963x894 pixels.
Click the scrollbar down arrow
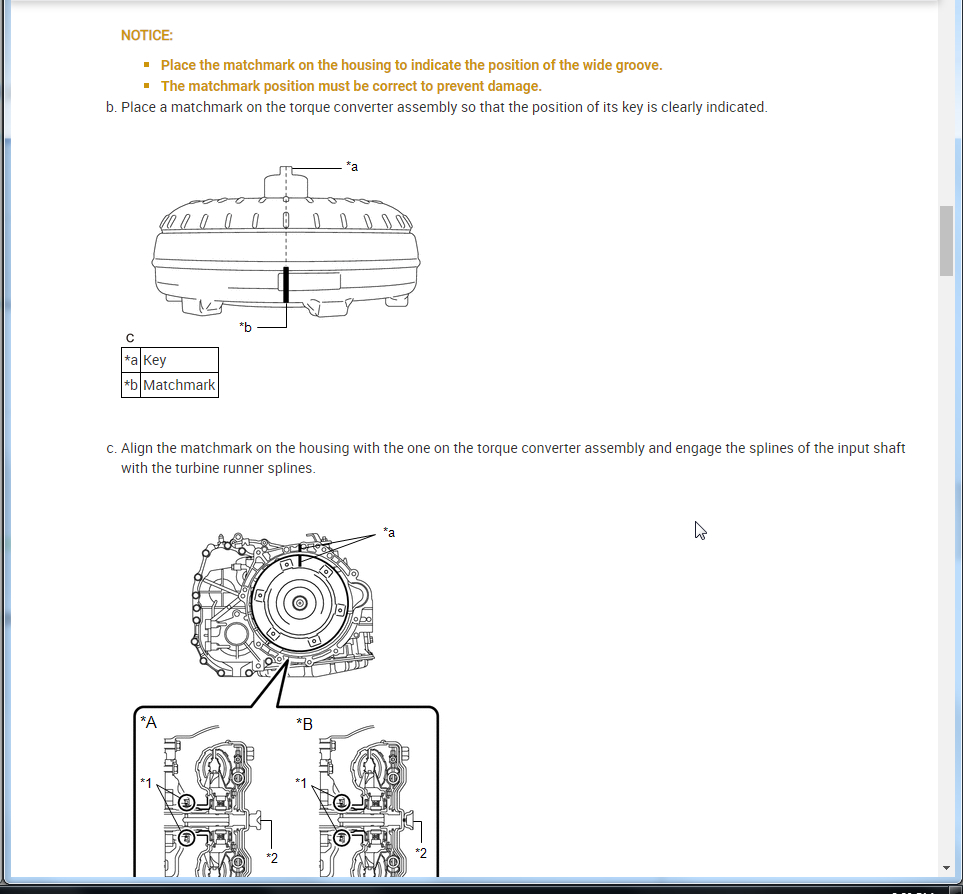(946, 868)
